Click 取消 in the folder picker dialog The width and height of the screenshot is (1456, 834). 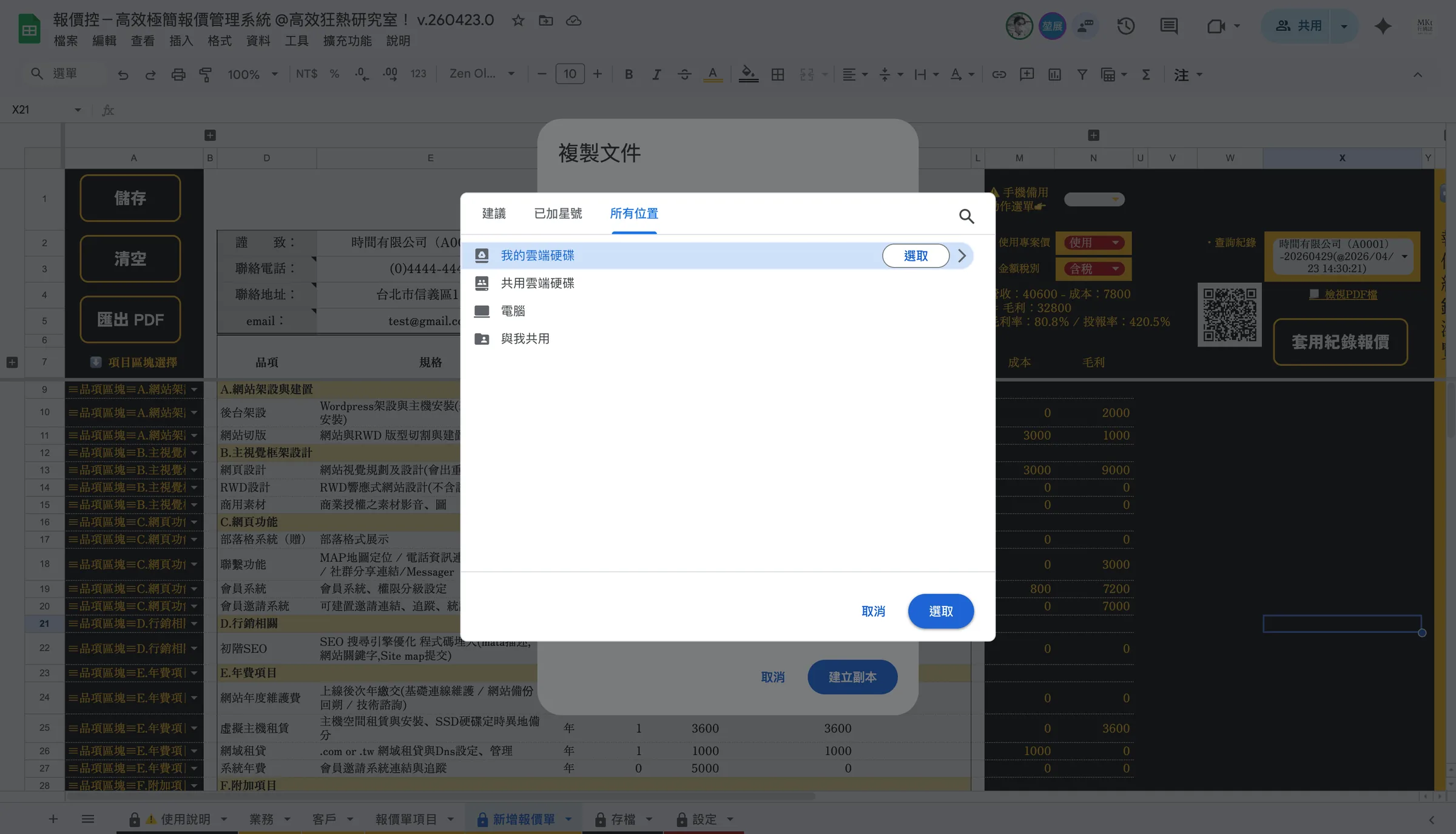[x=873, y=611]
